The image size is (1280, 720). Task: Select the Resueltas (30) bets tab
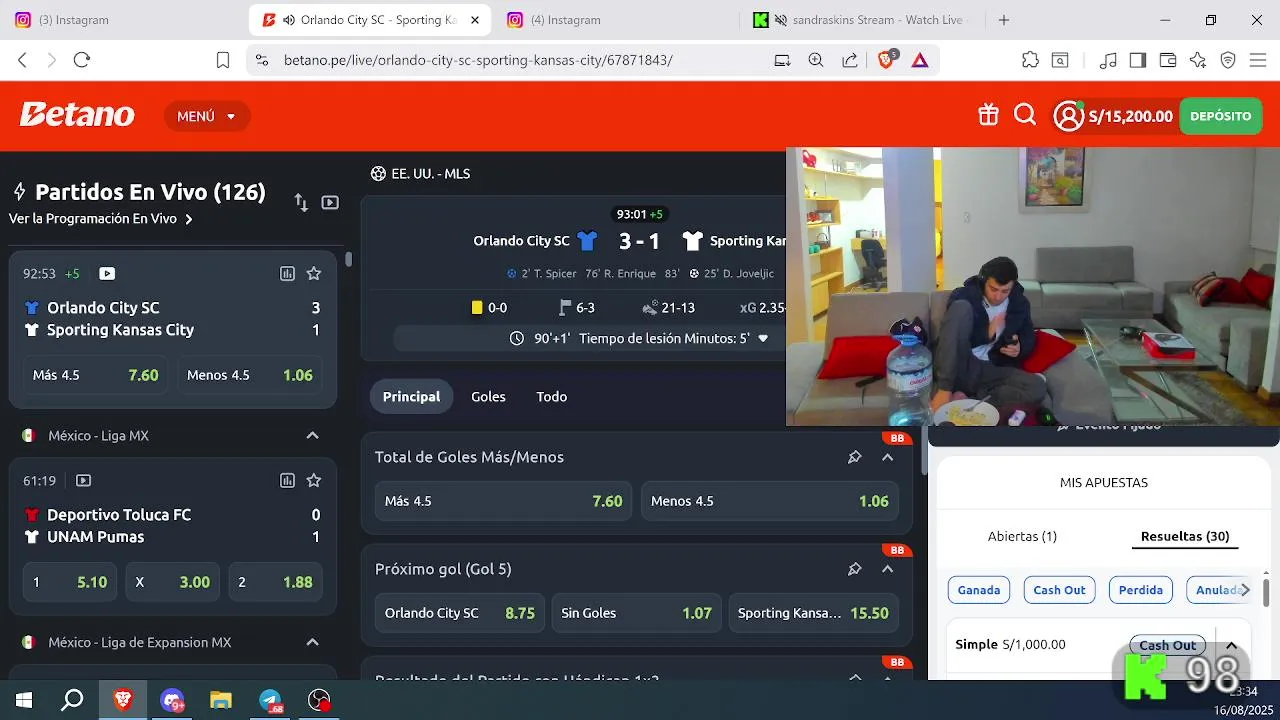[x=1185, y=536]
